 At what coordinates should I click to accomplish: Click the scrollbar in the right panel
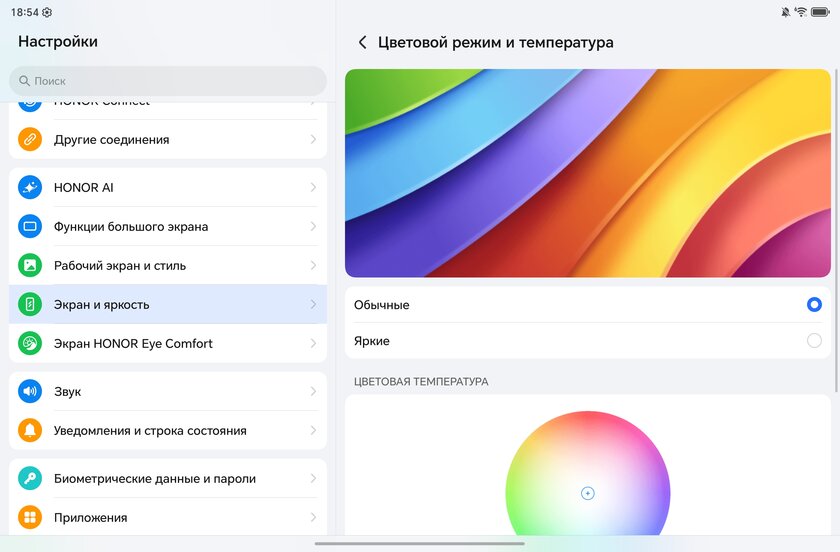pos(836,230)
